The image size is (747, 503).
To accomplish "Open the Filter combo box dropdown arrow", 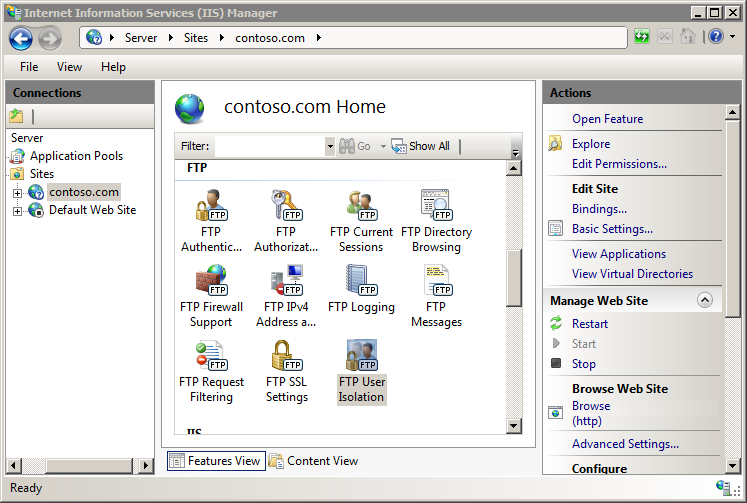I will pyautogui.click(x=330, y=146).
